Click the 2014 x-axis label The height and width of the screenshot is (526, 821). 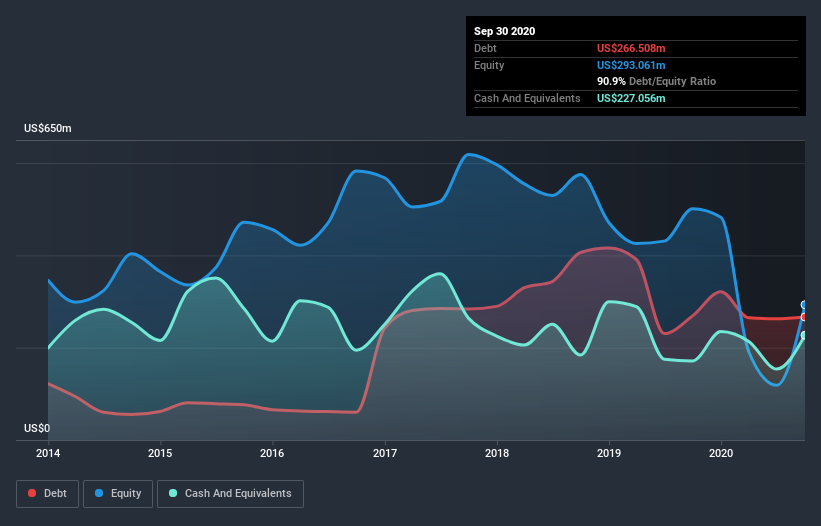click(x=48, y=453)
